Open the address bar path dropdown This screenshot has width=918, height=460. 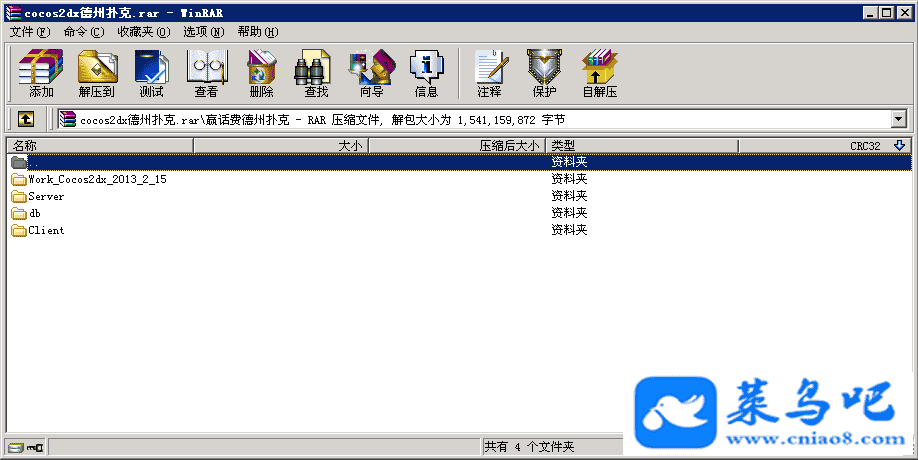tap(899, 119)
